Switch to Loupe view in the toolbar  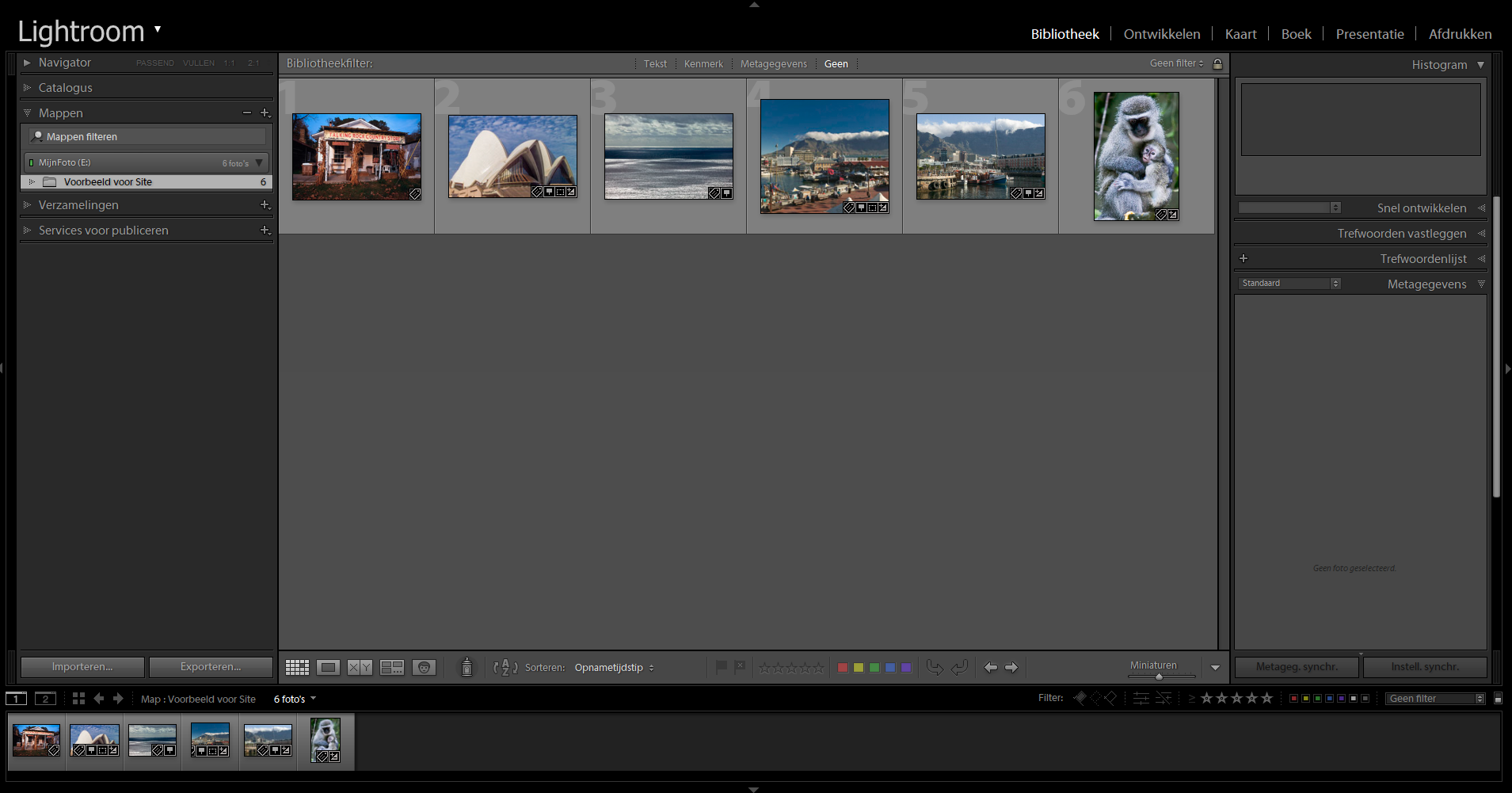[x=328, y=668]
